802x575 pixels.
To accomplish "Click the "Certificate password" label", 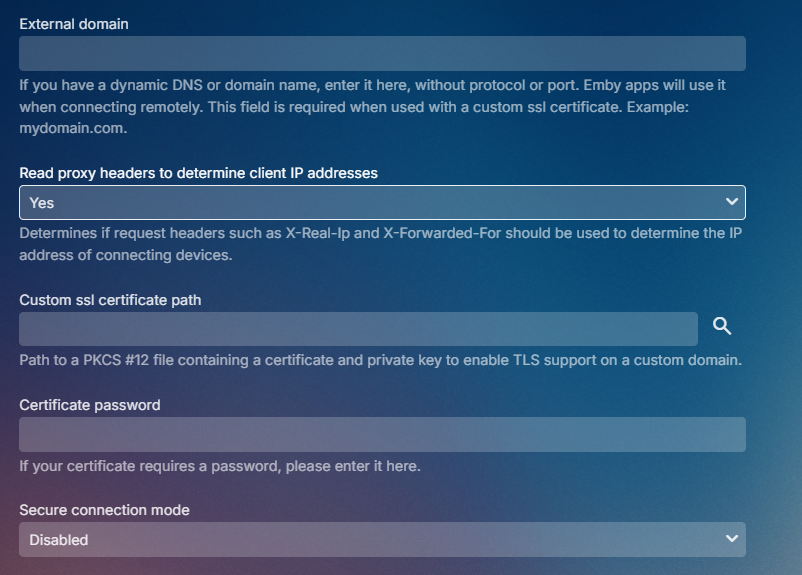I will coord(90,405).
